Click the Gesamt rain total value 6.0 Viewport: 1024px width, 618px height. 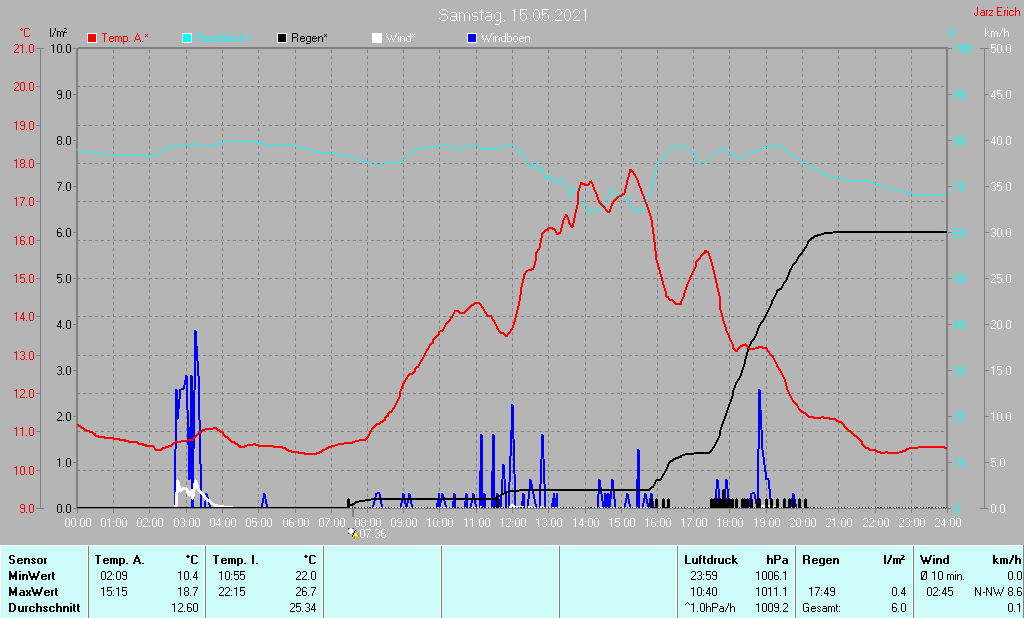pyautogui.click(x=898, y=608)
